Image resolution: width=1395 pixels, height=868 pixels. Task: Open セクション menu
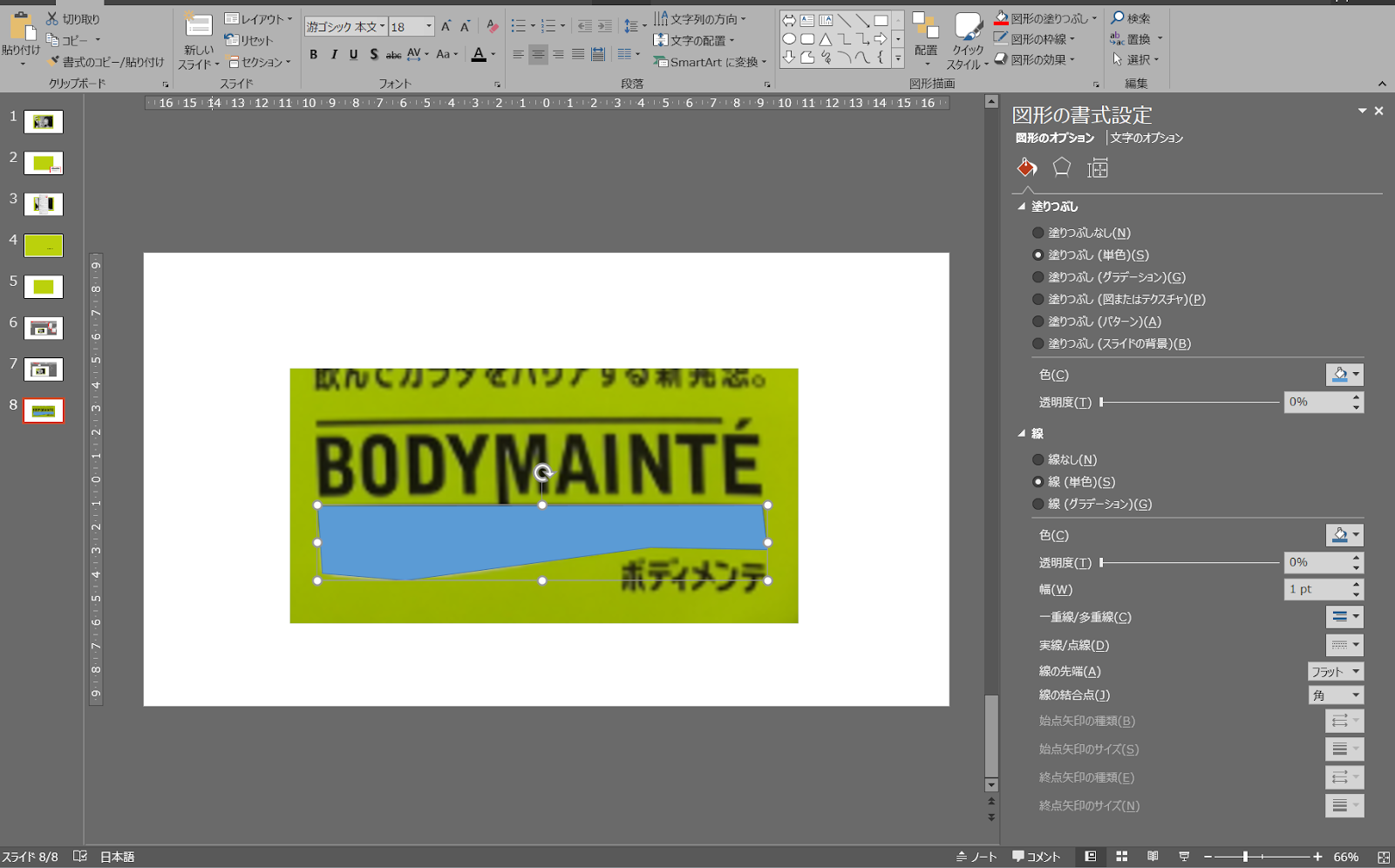pyautogui.click(x=259, y=62)
